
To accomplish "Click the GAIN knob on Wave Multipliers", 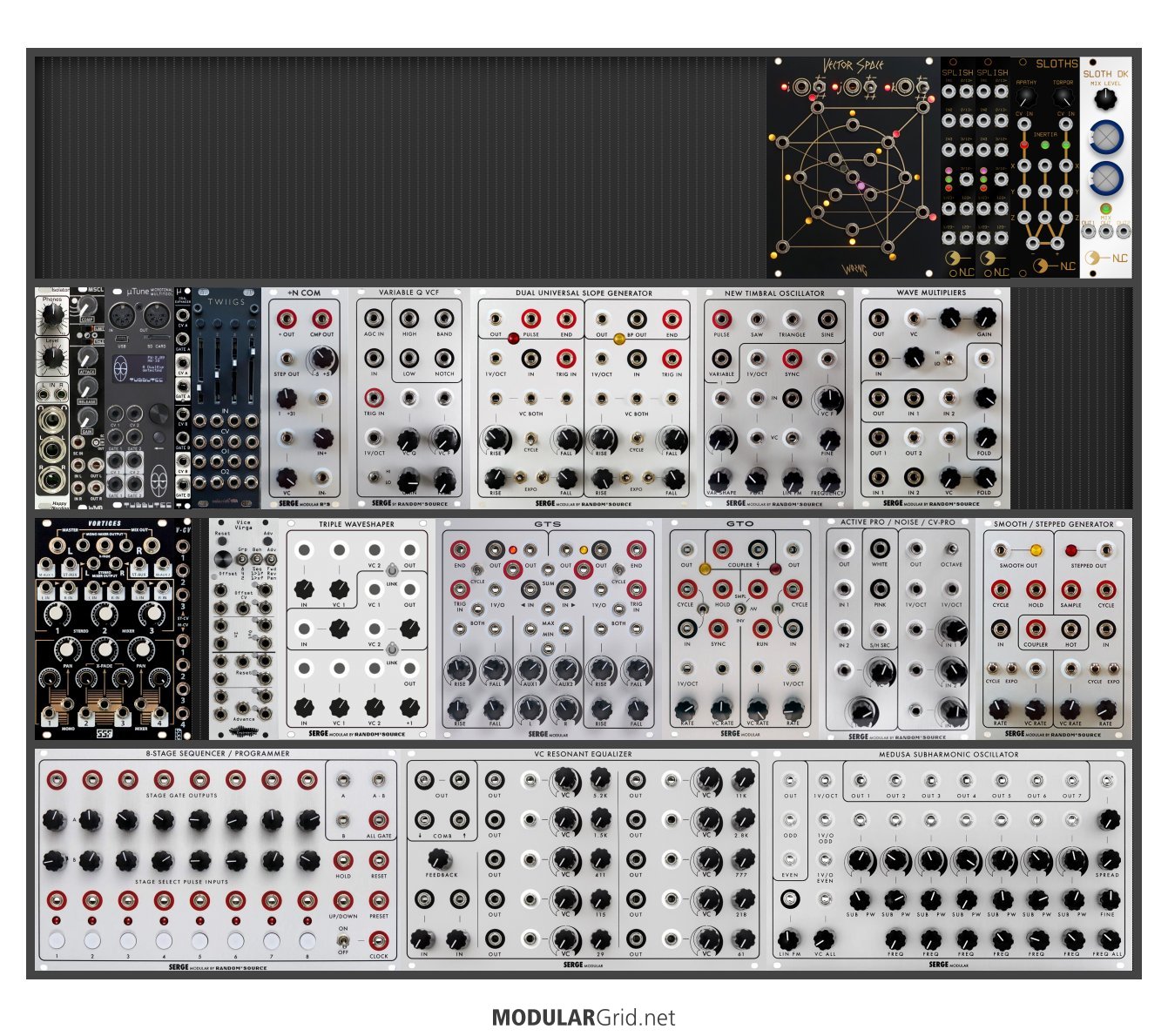I will pos(984,319).
